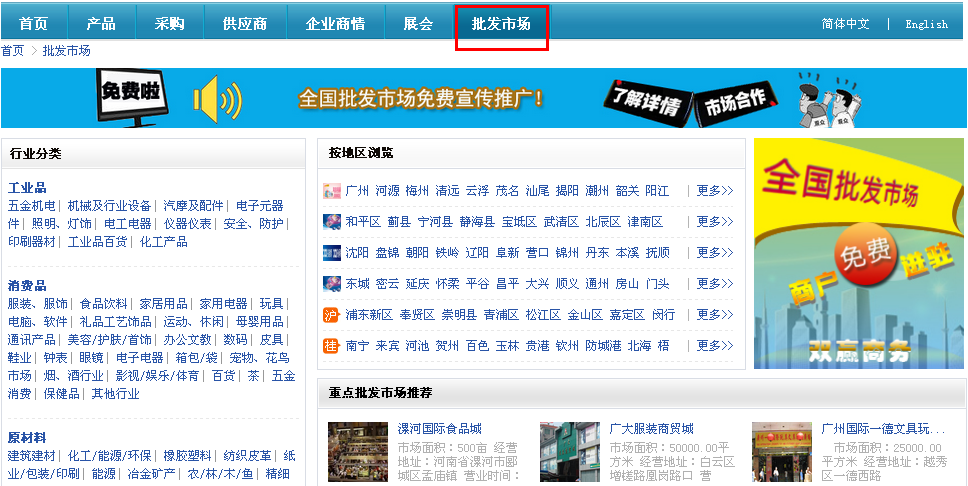Open the 原材料 category heading

coord(27,438)
